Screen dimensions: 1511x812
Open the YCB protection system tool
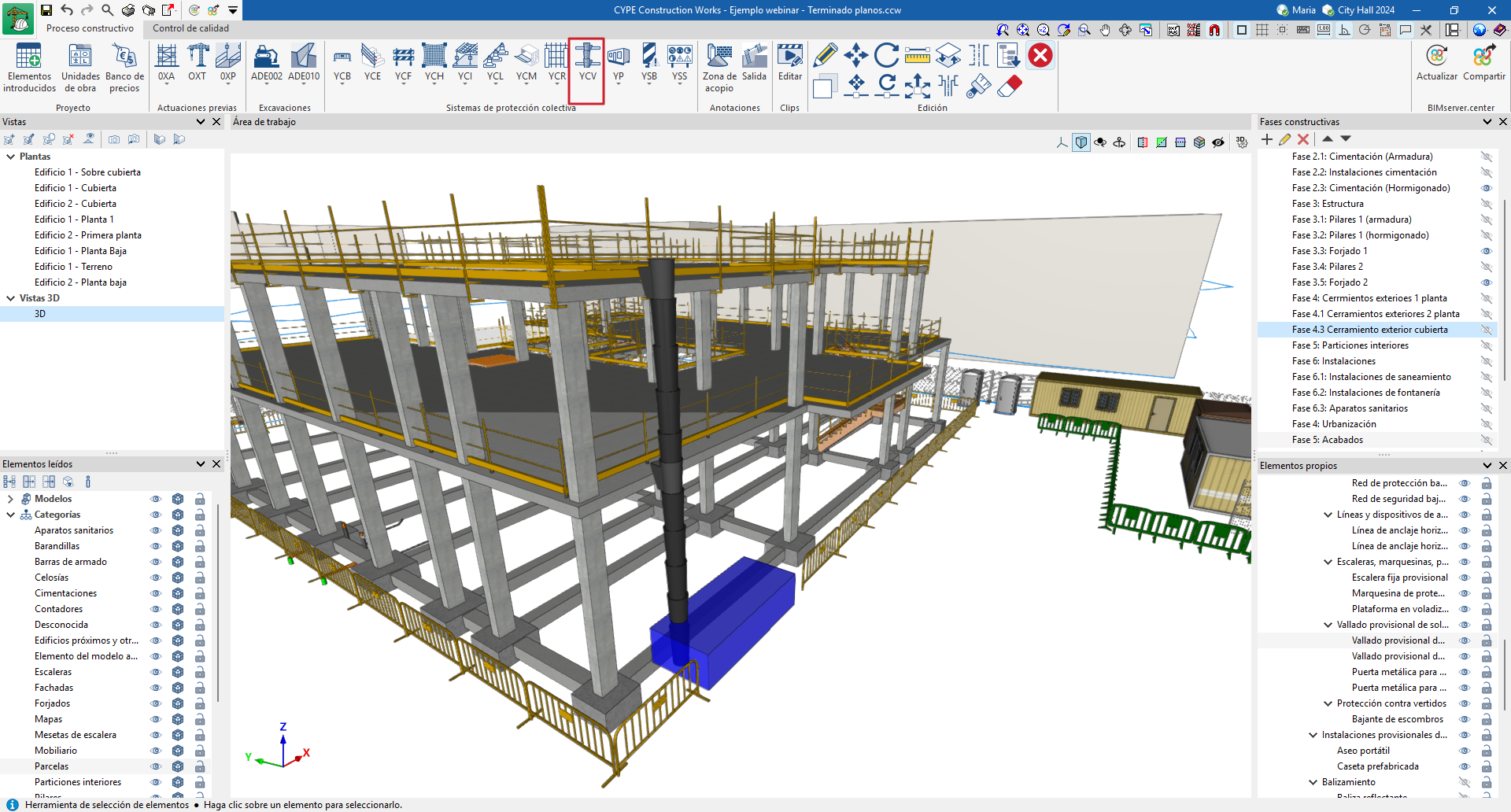point(342,63)
